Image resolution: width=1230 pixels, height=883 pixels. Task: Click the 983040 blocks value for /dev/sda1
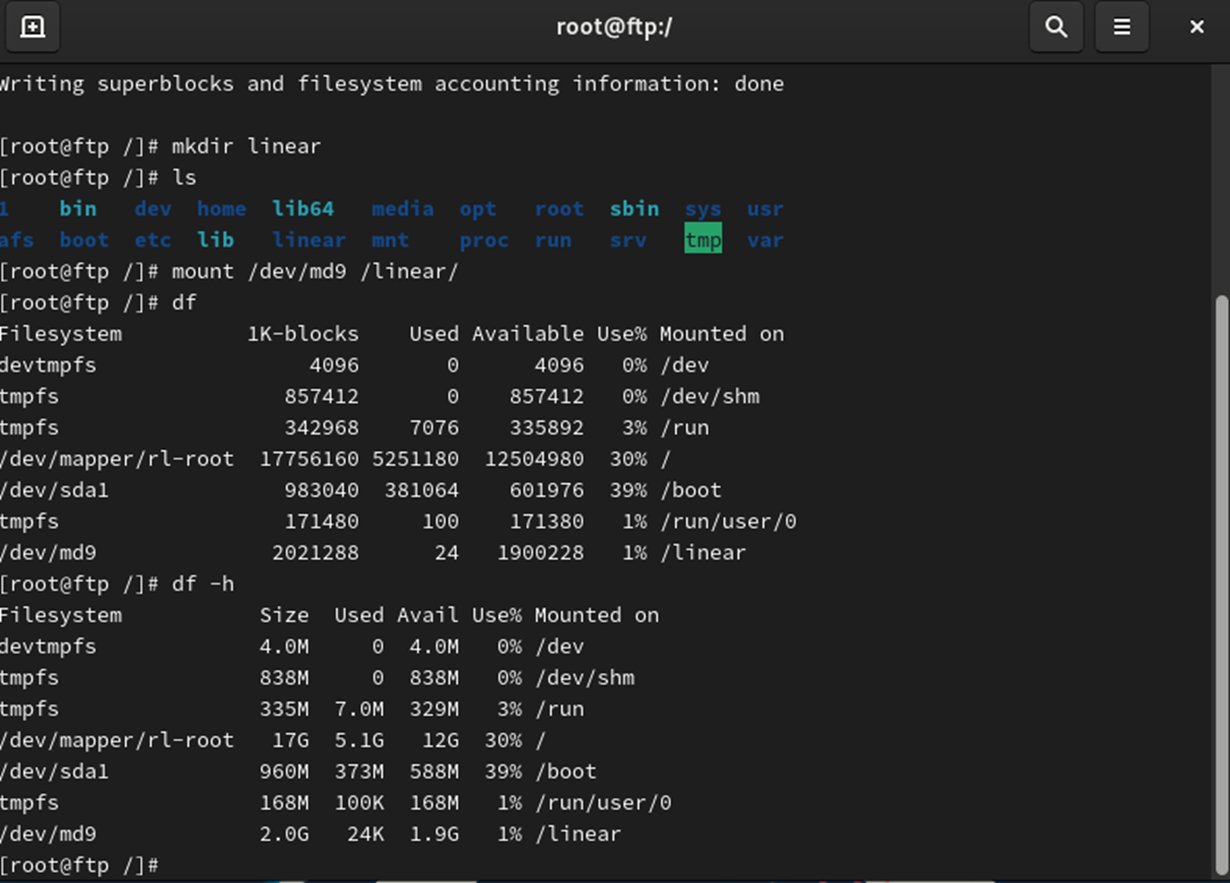(321, 490)
